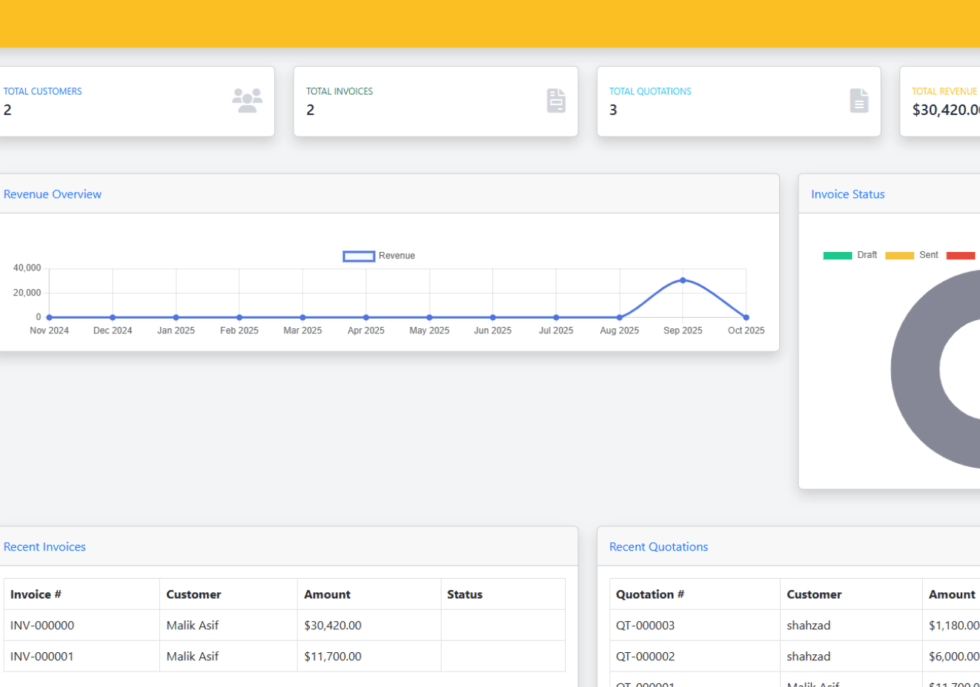The height and width of the screenshot is (687, 980).
Task: Click the red legend swatch in Invoice Status
Action: pyautogui.click(x=960, y=255)
